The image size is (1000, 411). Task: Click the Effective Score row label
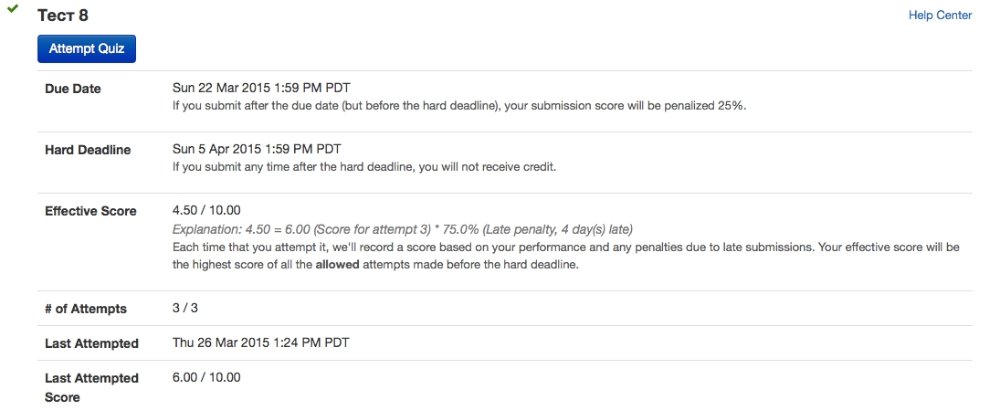coord(90,212)
